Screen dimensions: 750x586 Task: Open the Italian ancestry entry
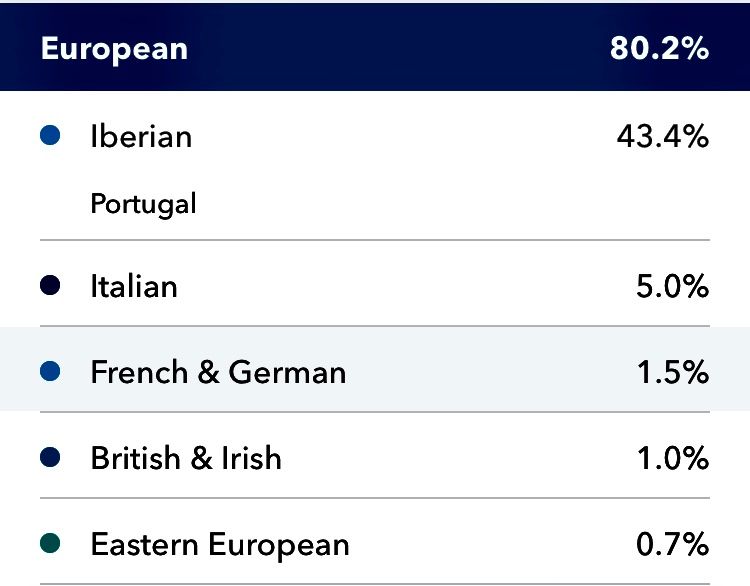(x=134, y=287)
